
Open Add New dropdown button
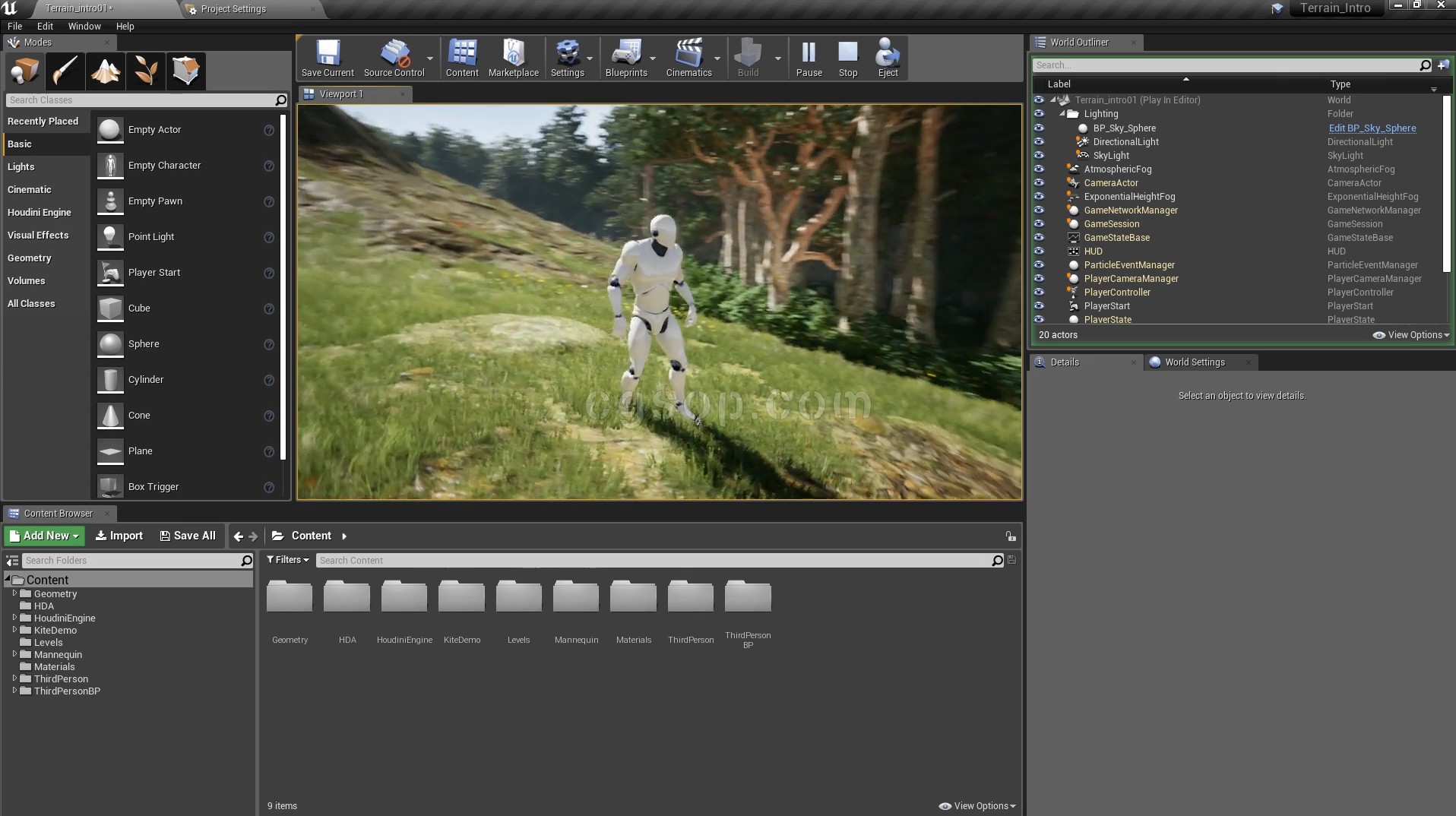tap(44, 536)
